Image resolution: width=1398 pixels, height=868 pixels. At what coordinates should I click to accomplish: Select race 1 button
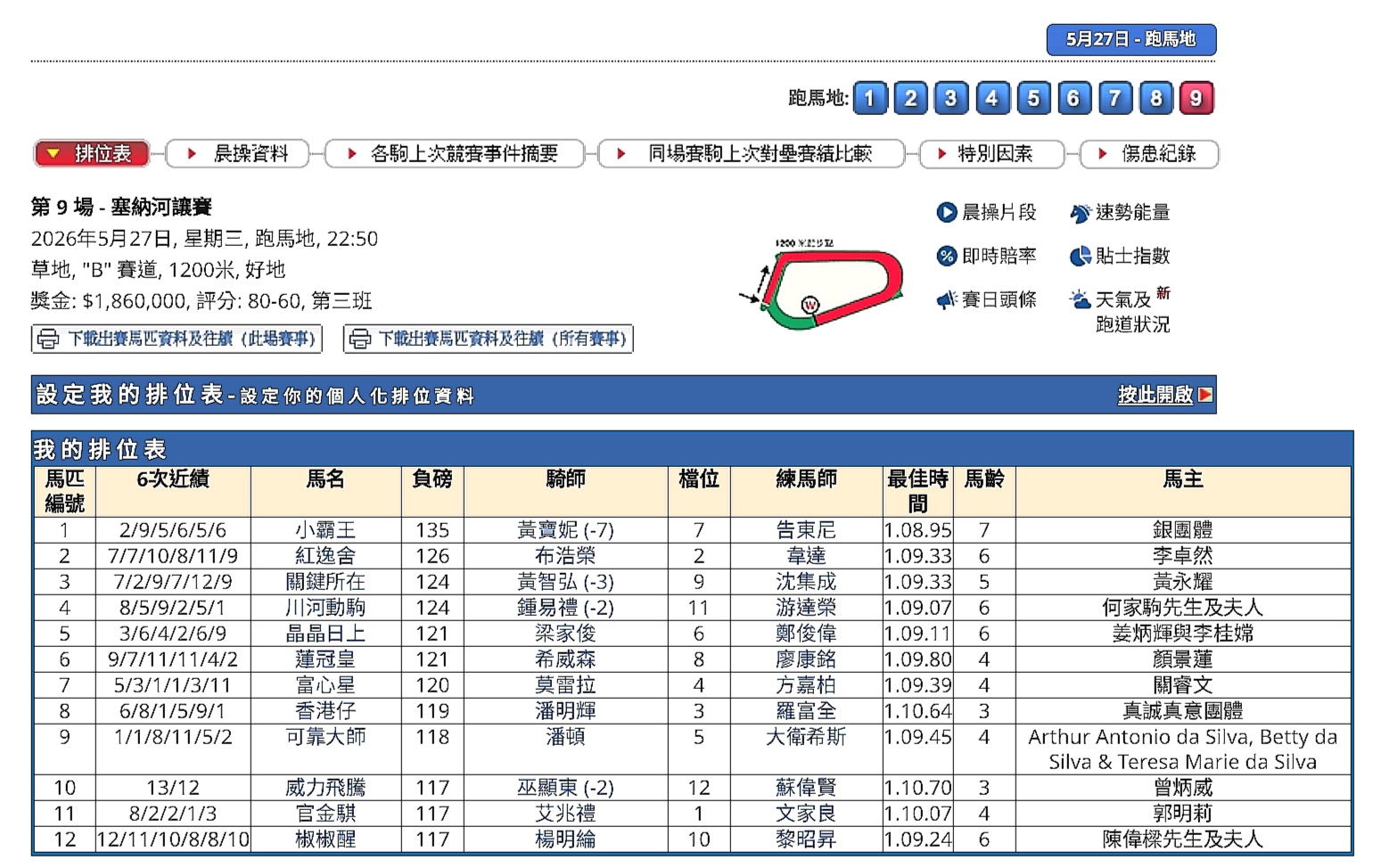[870, 98]
